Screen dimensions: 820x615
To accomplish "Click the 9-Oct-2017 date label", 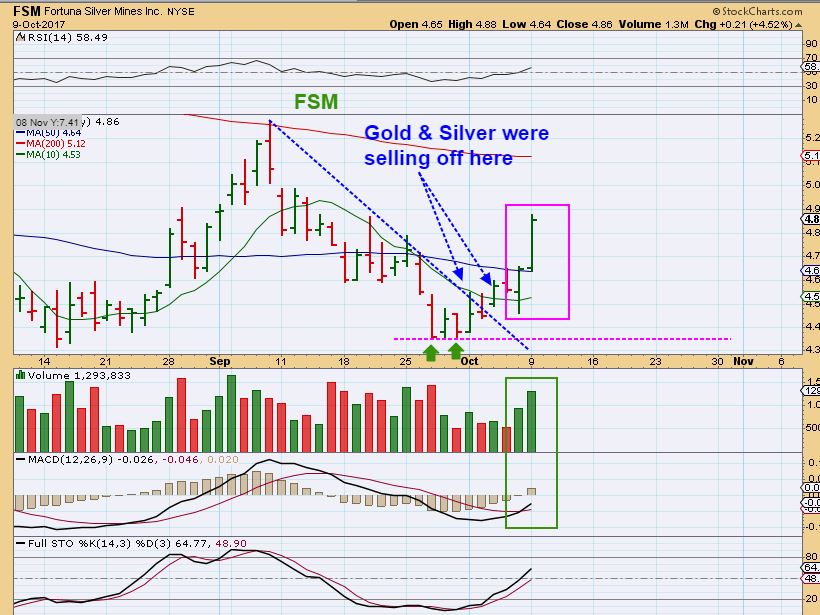I will point(39,24).
